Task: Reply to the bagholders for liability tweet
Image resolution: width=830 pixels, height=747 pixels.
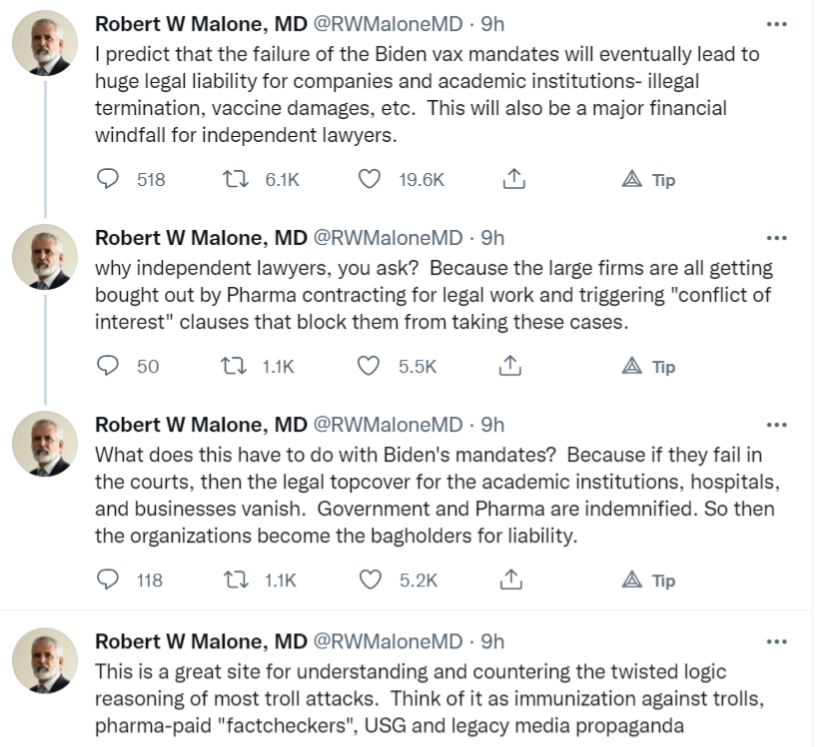Action: [109, 580]
